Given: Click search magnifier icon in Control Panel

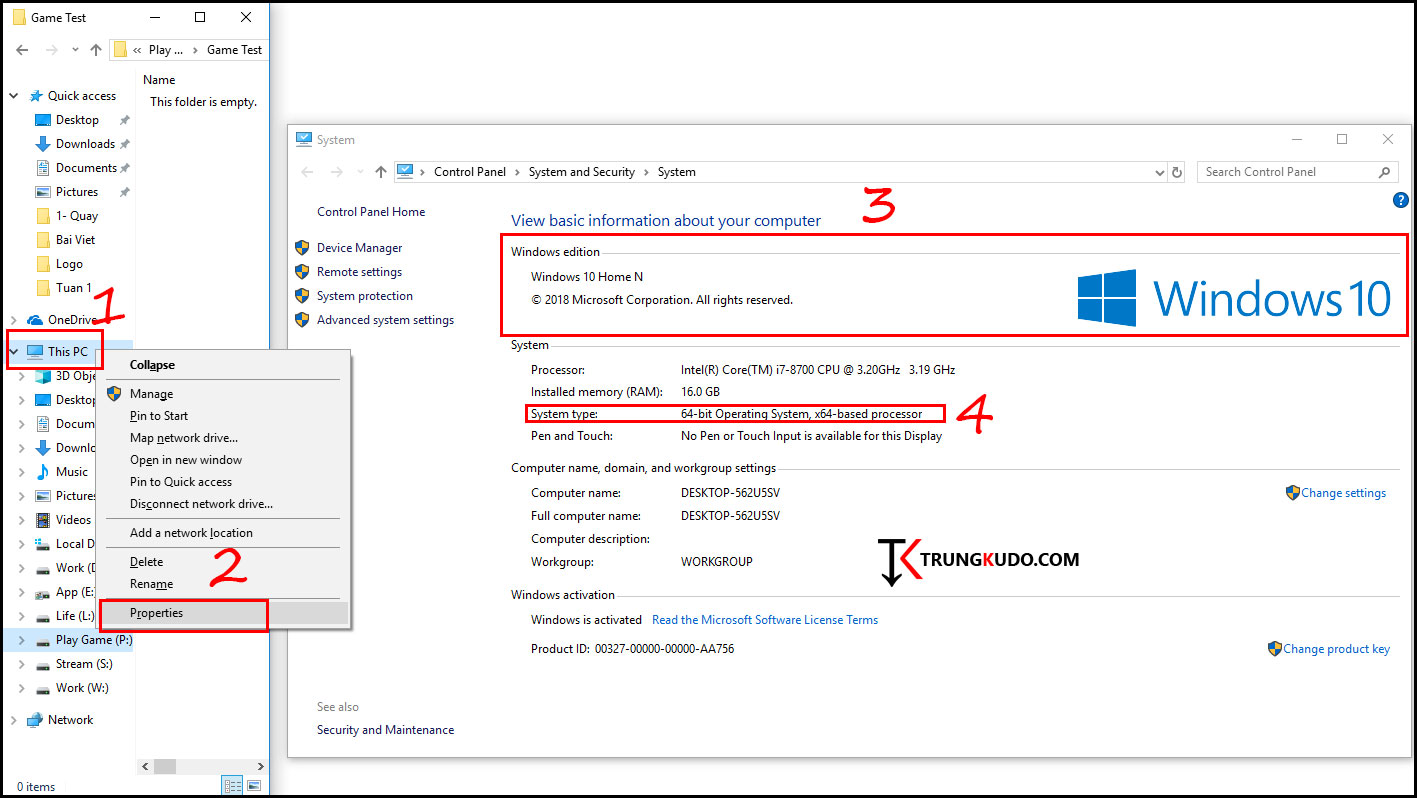Looking at the screenshot, I should point(1385,172).
